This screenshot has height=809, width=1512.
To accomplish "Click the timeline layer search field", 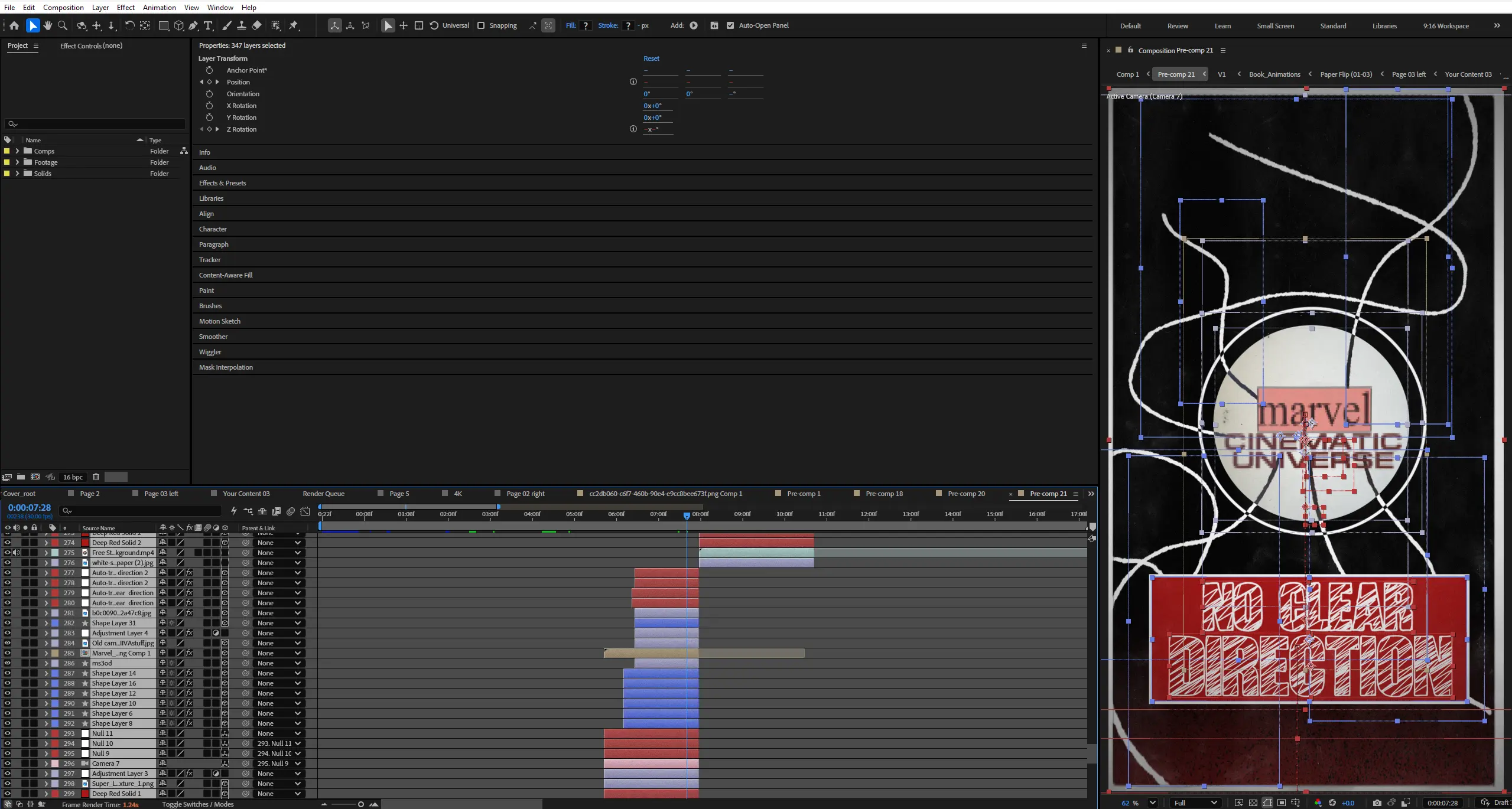I will [141, 511].
